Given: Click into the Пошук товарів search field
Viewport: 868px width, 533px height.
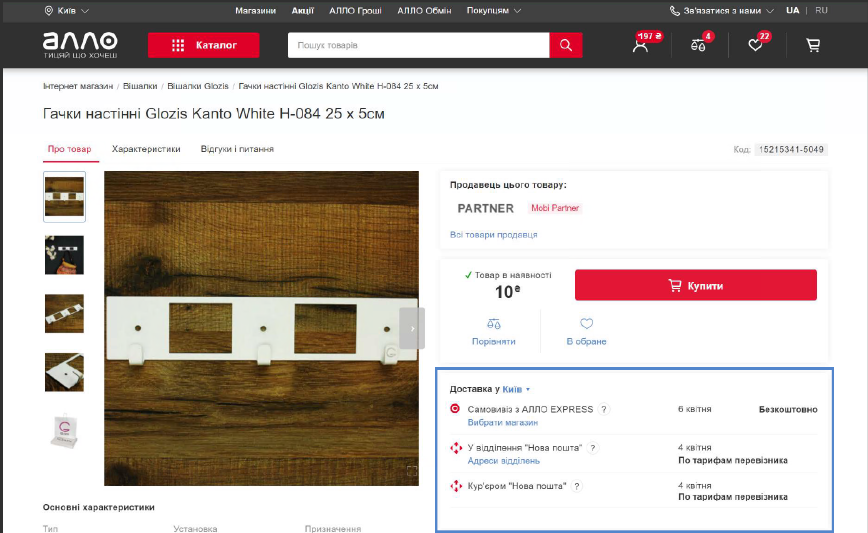Looking at the screenshot, I should click(x=418, y=46).
